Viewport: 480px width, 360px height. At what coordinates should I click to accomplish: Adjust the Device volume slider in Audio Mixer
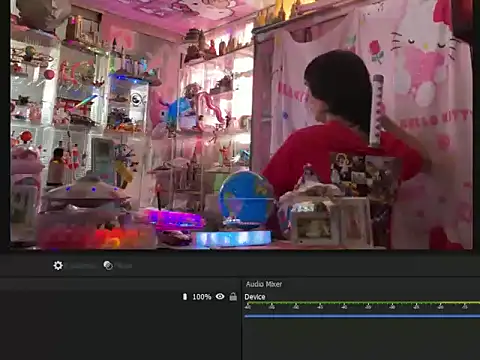pos(362,316)
